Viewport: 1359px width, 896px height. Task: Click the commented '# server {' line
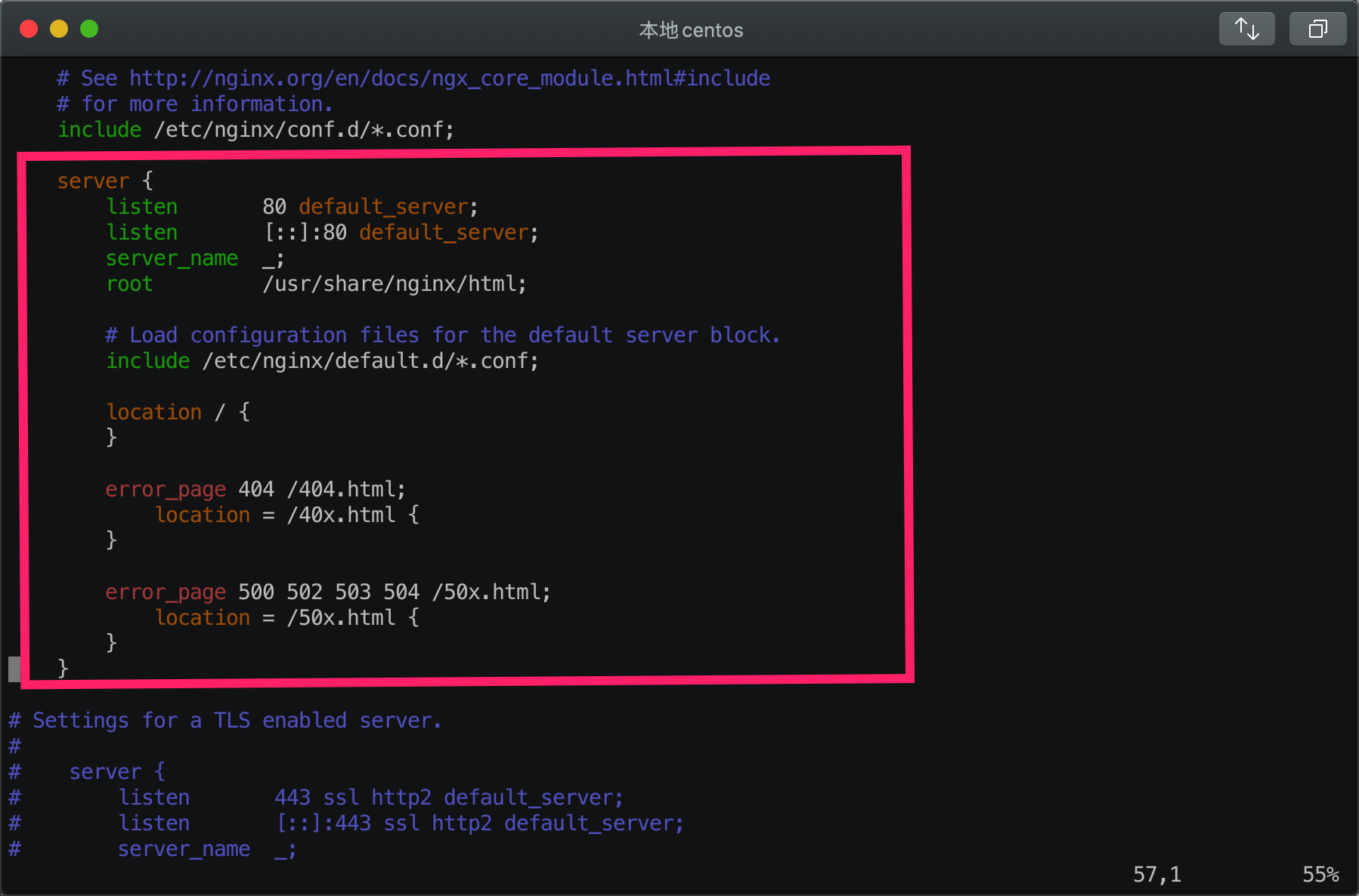[87, 772]
